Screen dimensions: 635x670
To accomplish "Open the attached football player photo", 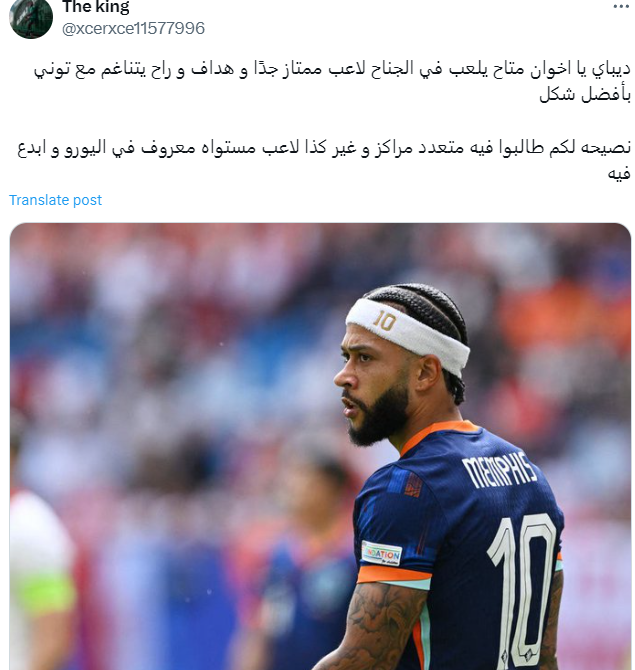I will tap(320, 446).
